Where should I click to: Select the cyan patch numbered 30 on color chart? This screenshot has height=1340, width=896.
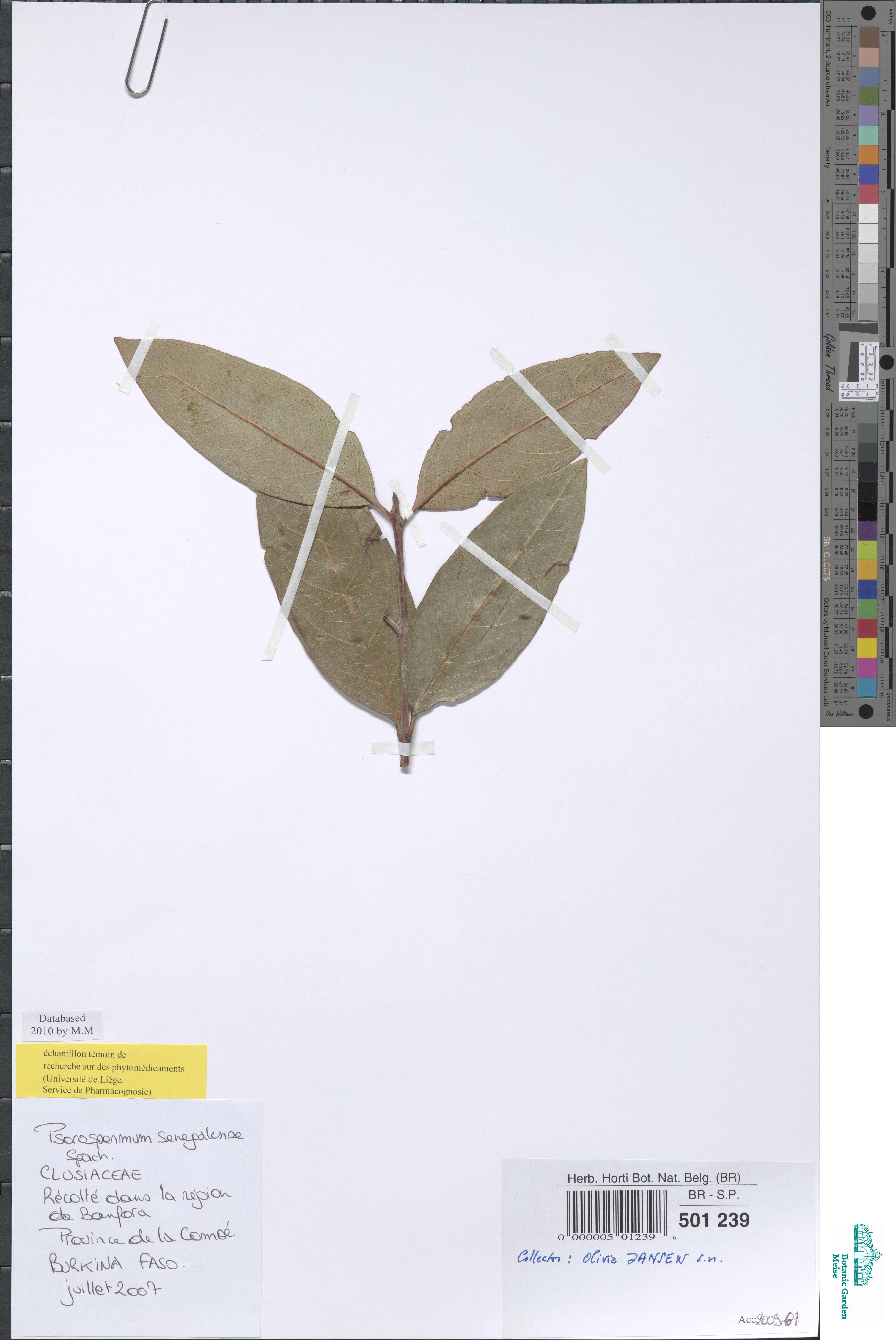[x=867, y=688]
